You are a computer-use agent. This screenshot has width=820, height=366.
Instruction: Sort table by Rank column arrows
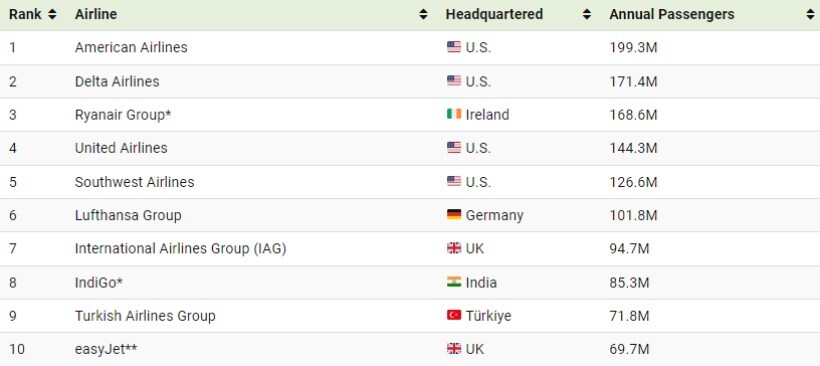pyautogui.click(x=52, y=15)
